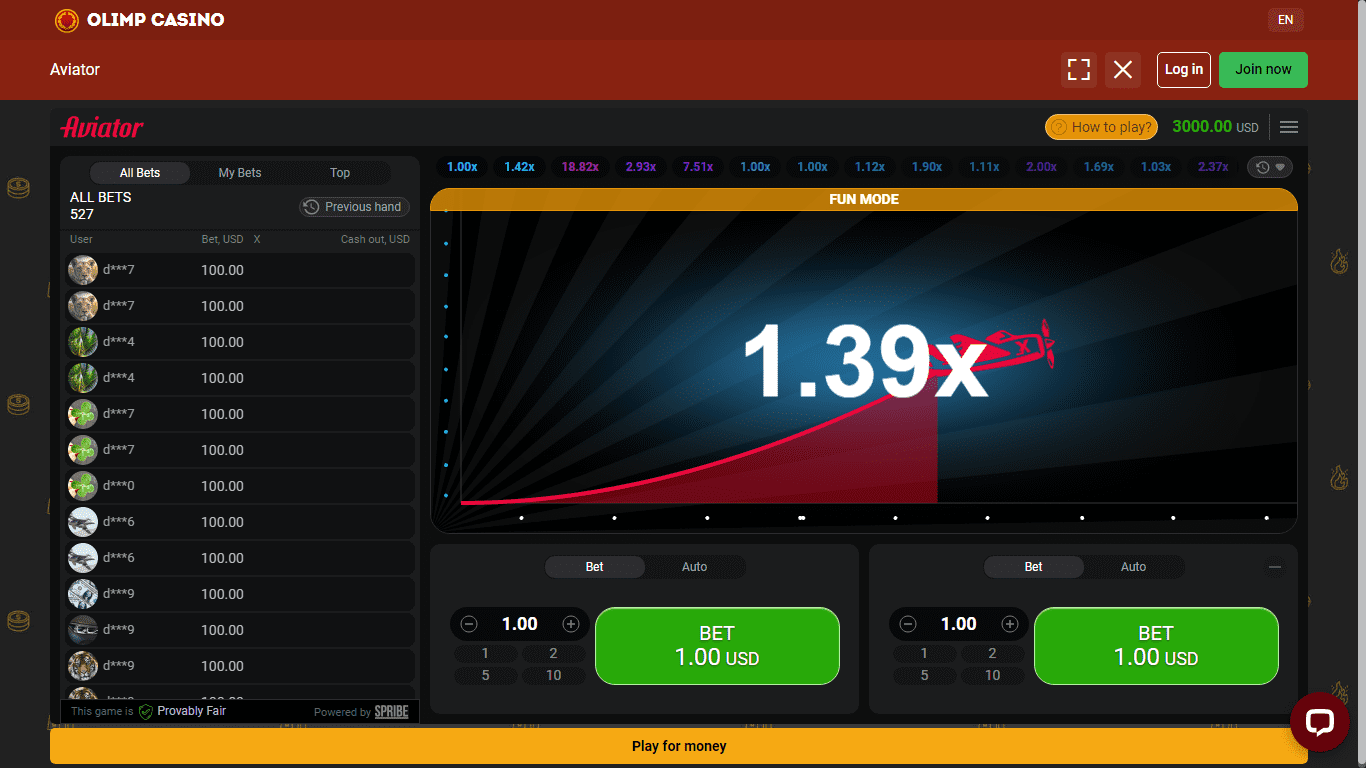The image size is (1366, 768).
Task: Click the Log in button
Action: 1184,70
